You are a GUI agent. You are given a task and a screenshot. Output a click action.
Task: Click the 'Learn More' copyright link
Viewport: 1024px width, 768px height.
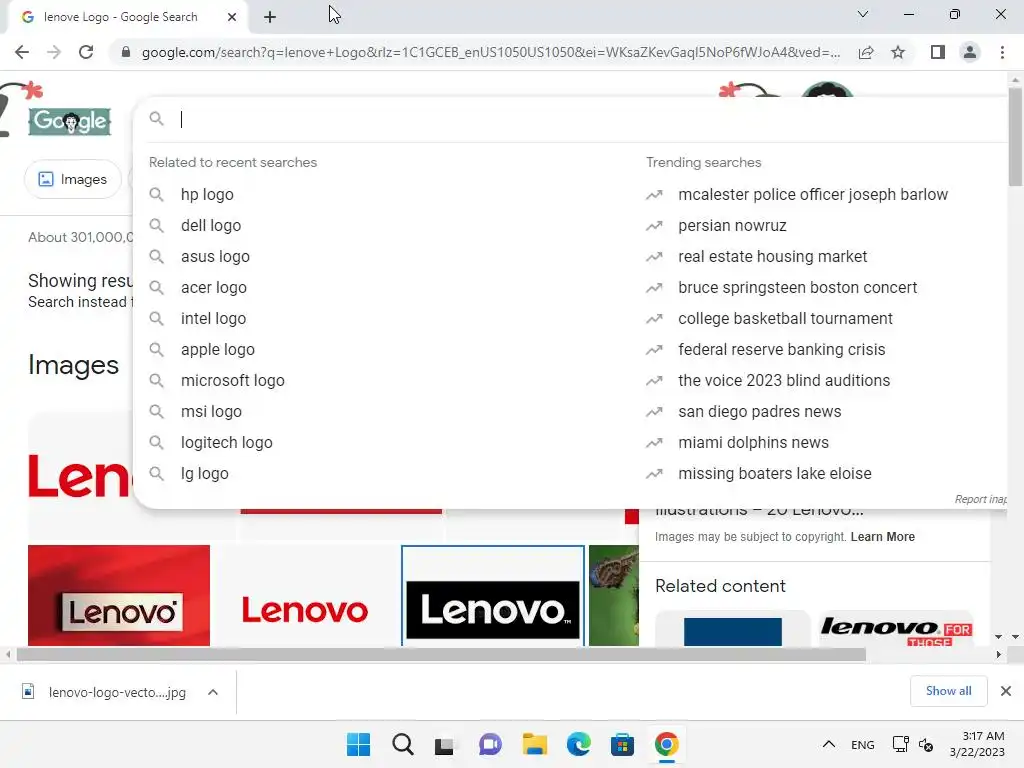coord(882,537)
